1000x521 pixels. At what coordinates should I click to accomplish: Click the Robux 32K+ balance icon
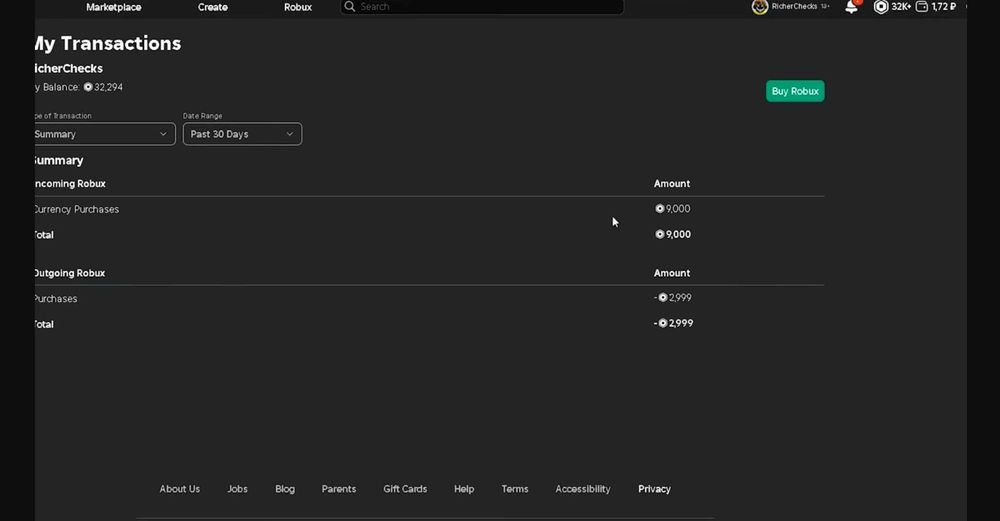coord(881,7)
